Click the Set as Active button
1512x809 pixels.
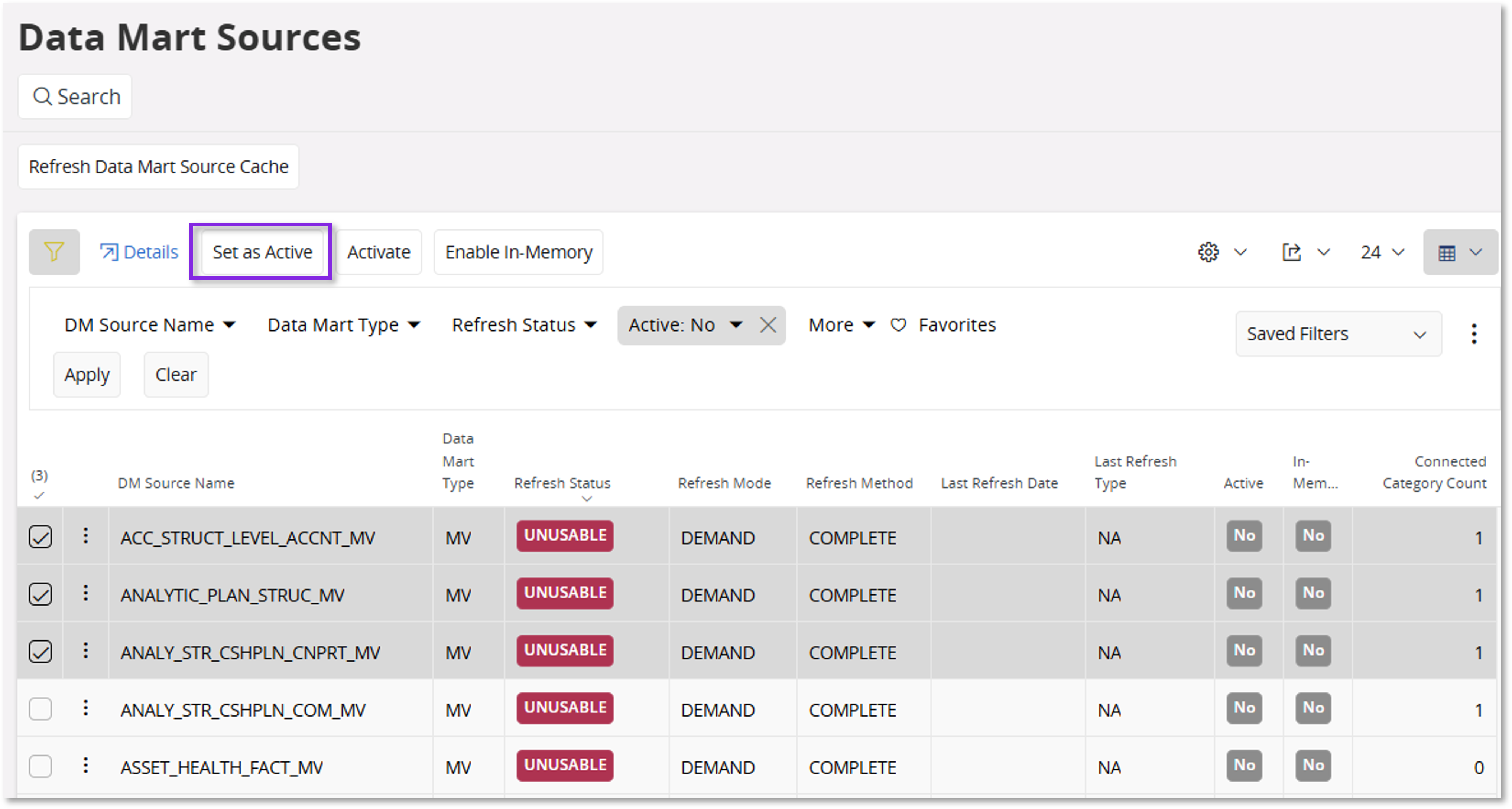click(x=262, y=252)
